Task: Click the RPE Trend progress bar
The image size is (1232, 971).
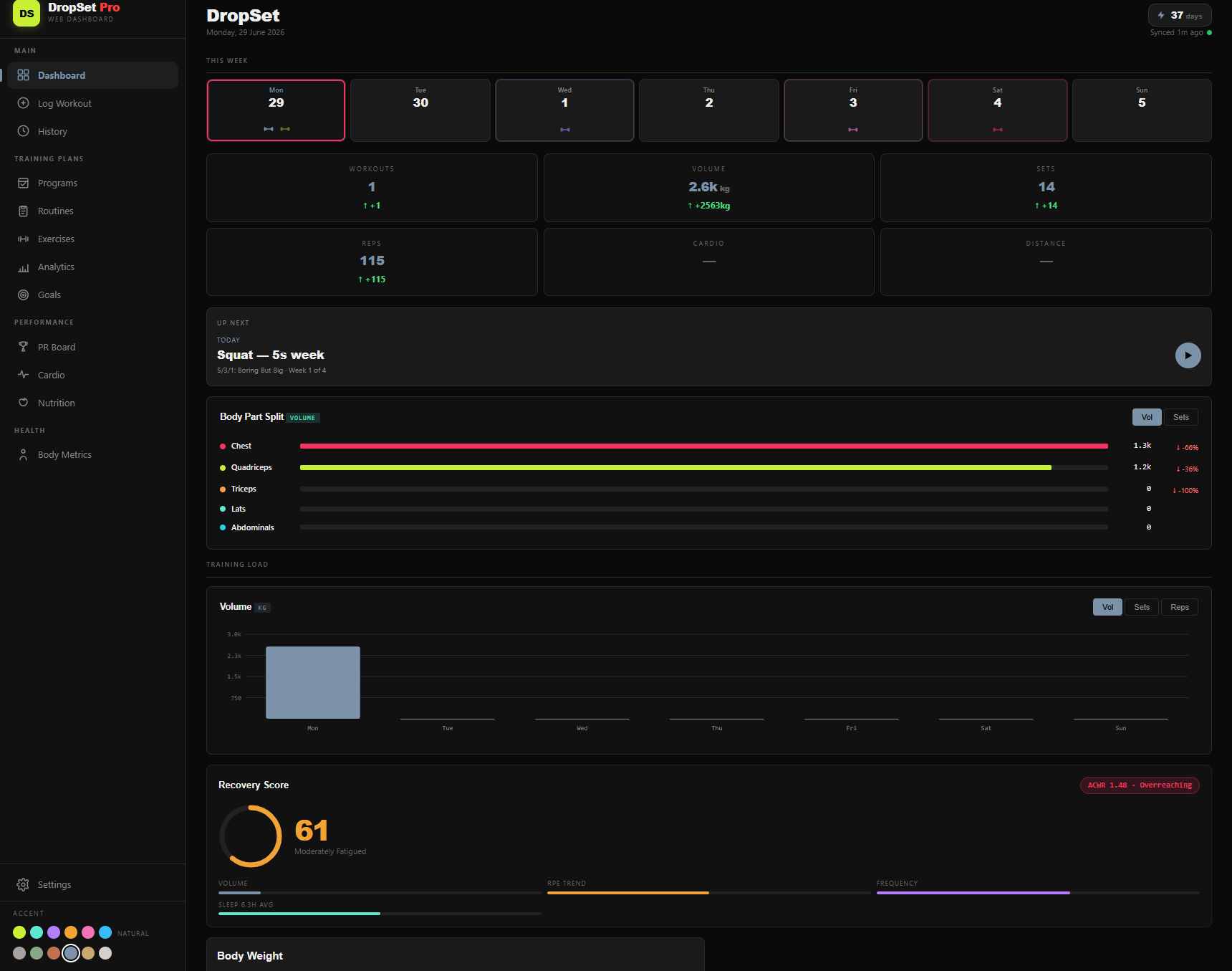Action: (708, 893)
